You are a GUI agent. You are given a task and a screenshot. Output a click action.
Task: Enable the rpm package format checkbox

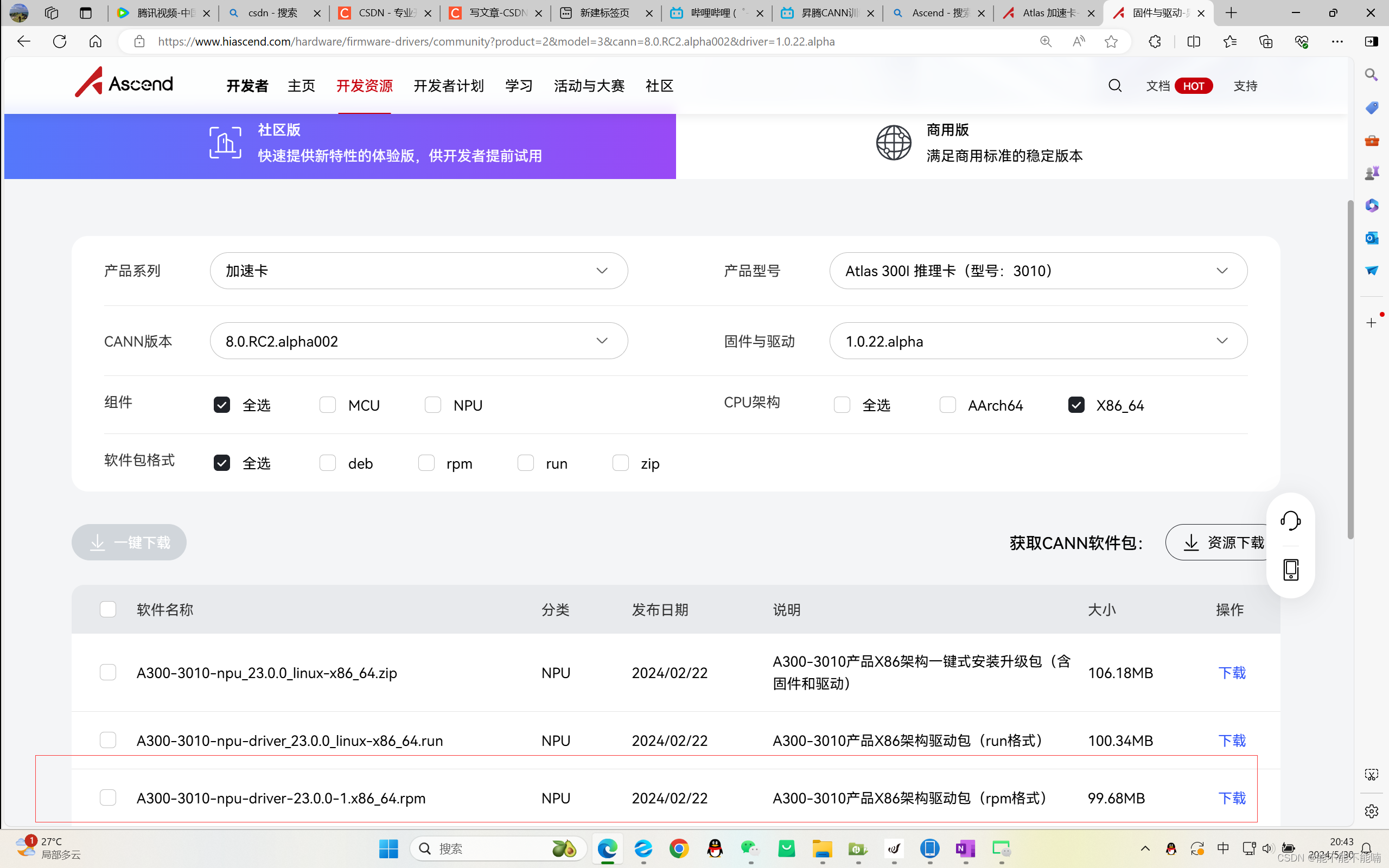426,463
